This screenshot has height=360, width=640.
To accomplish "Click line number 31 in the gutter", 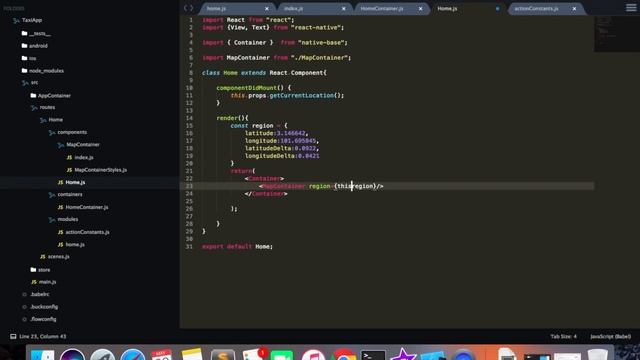I will pyautogui.click(x=189, y=247).
